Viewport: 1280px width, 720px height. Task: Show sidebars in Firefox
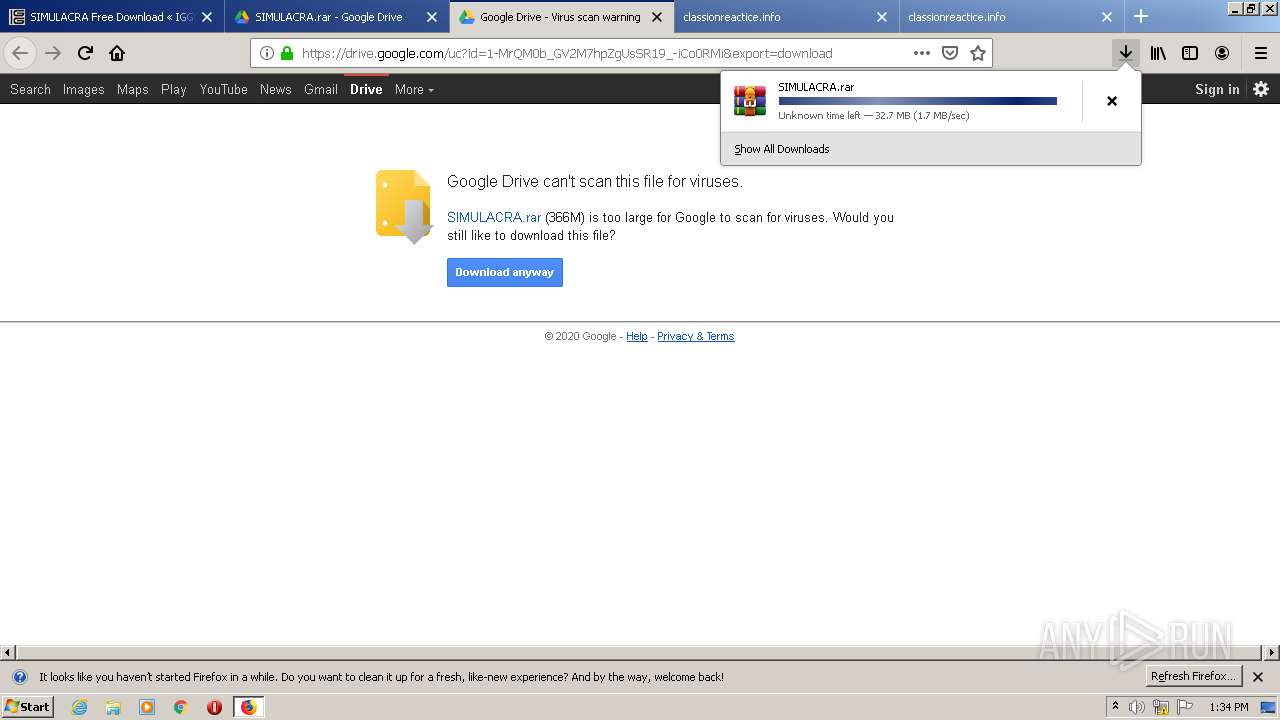tap(1190, 53)
